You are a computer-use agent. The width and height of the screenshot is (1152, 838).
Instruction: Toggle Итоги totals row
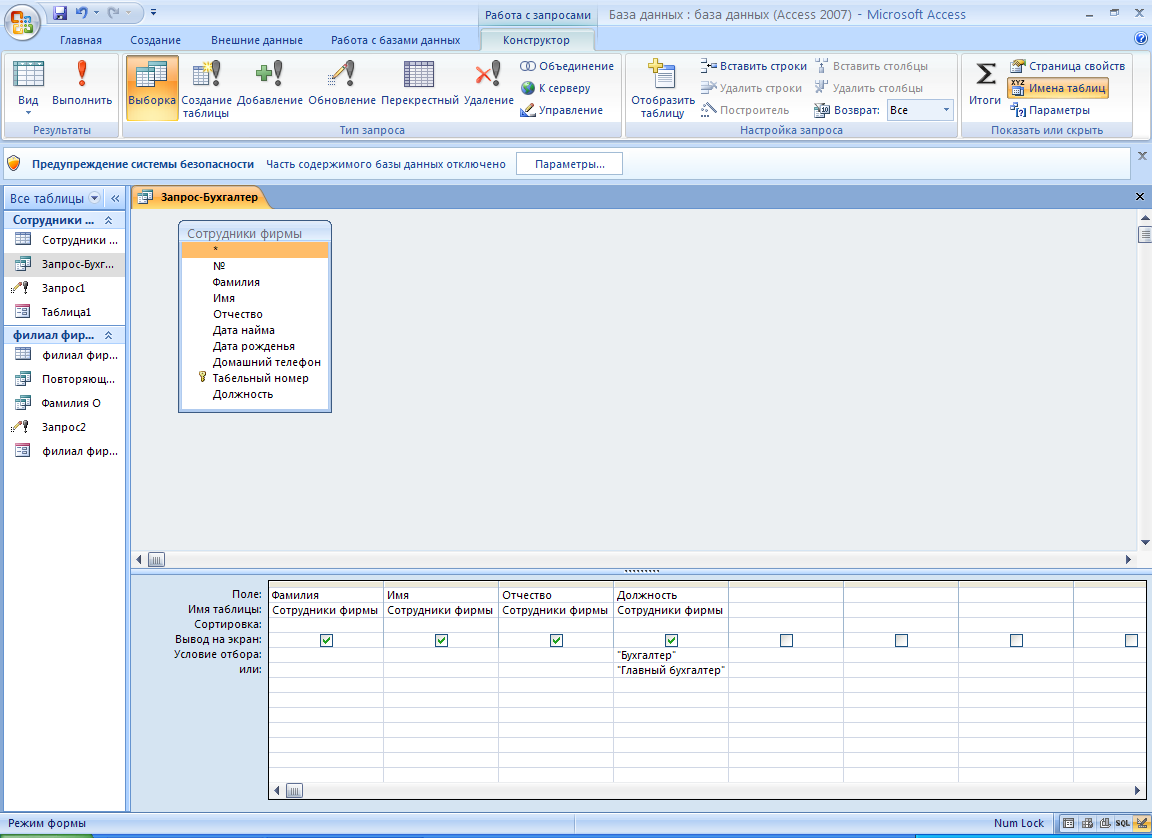pyautogui.click(x=984, y=85)
